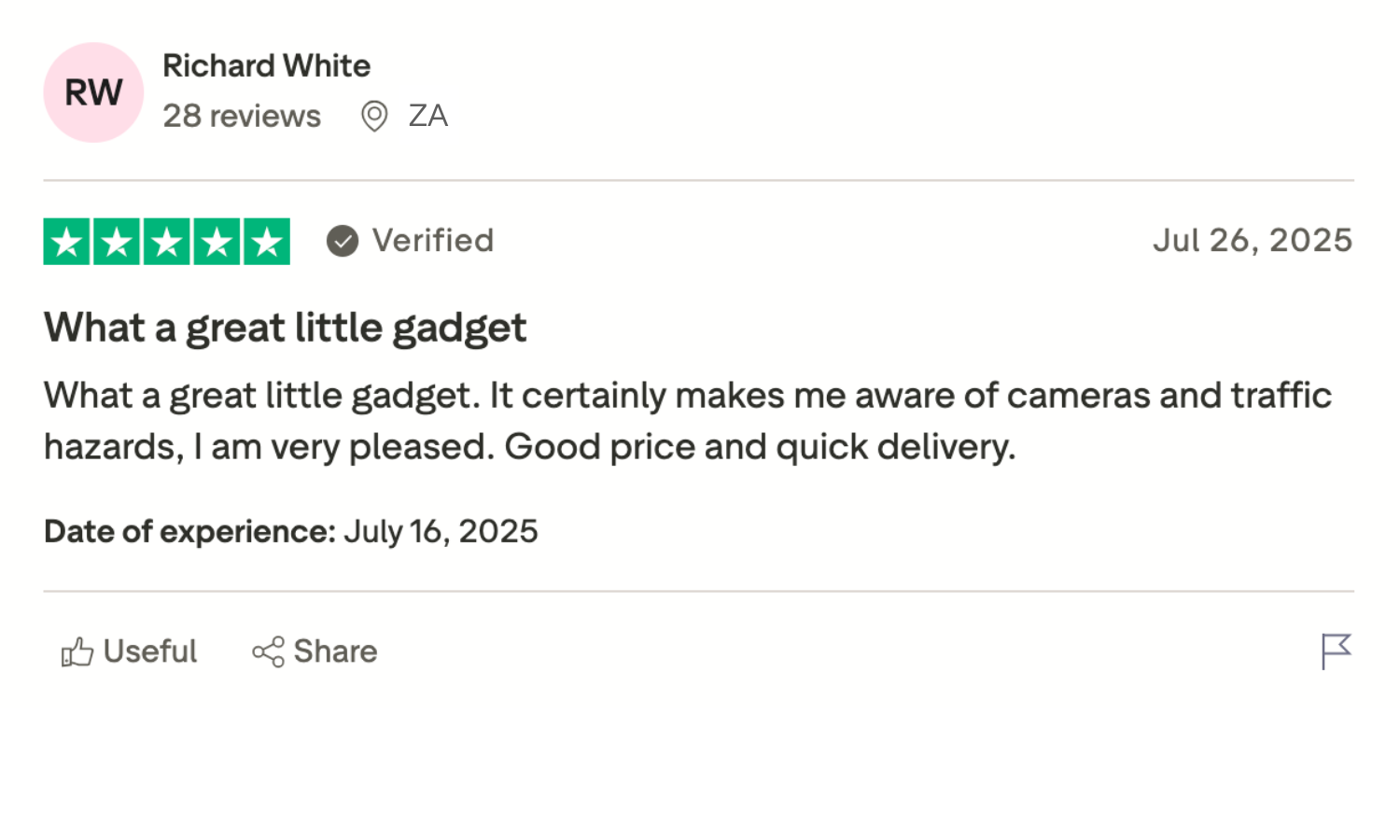This screenshot has height=840, width=1400.
Task: Click the second green star
Action: click(117, 242)
